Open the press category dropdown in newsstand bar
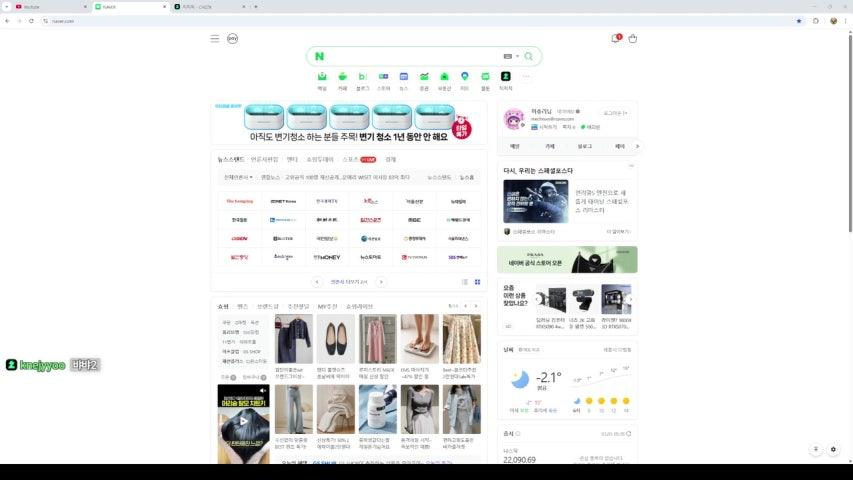 (238, 177)
